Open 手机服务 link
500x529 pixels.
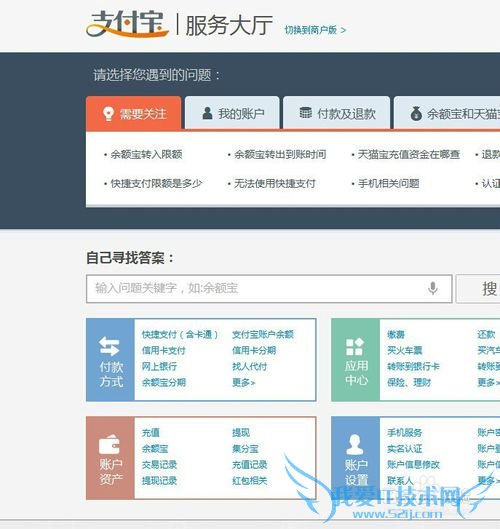point(405,433)
